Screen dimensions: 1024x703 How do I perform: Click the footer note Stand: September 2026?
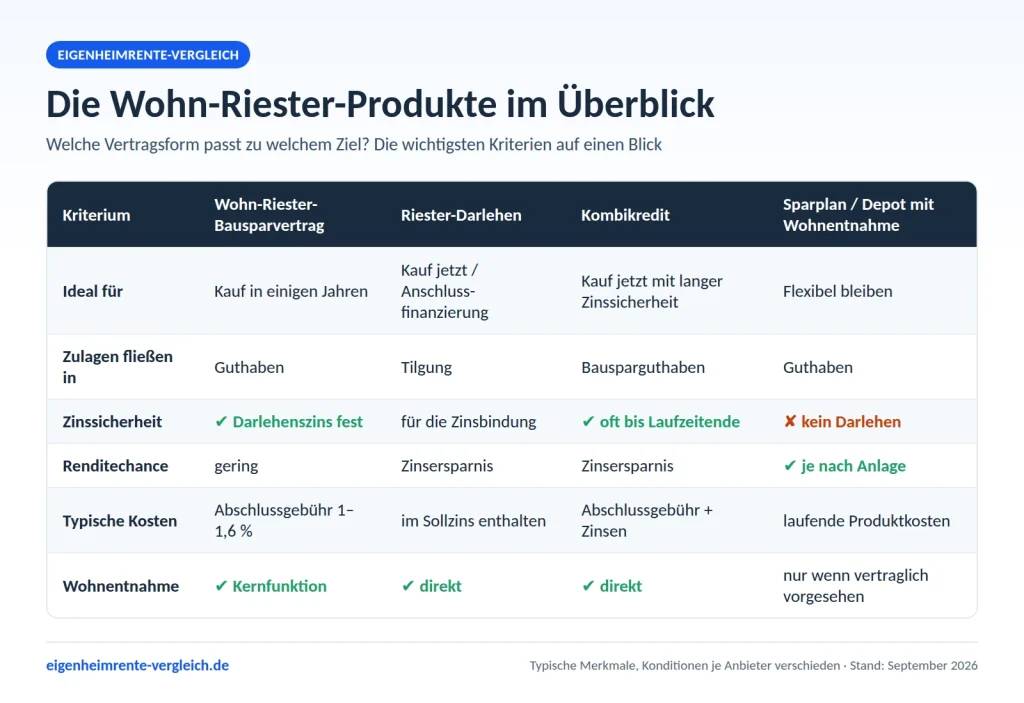[x=913, y=666]
